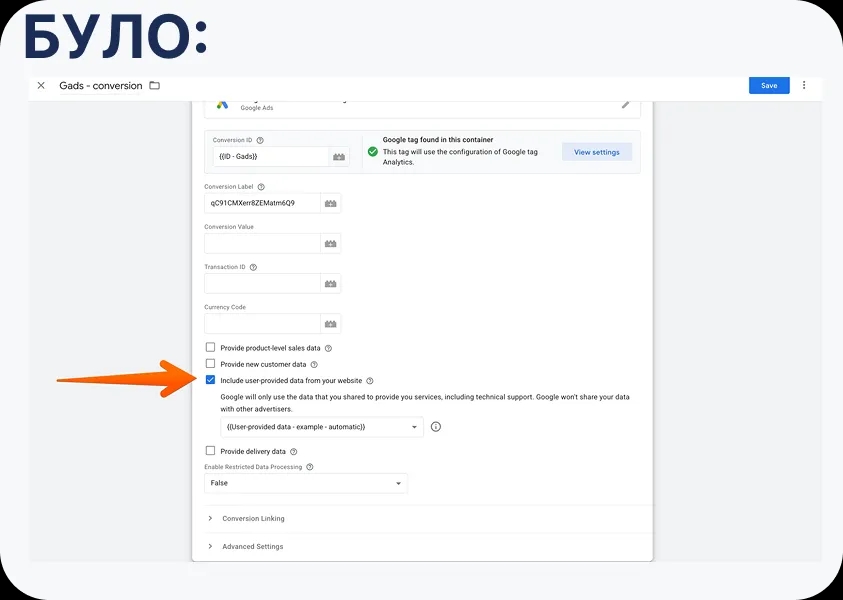The height and width of the screenshot is (600, 843).
Task: Open help for Conversion ID
Action: coord(260,140)
